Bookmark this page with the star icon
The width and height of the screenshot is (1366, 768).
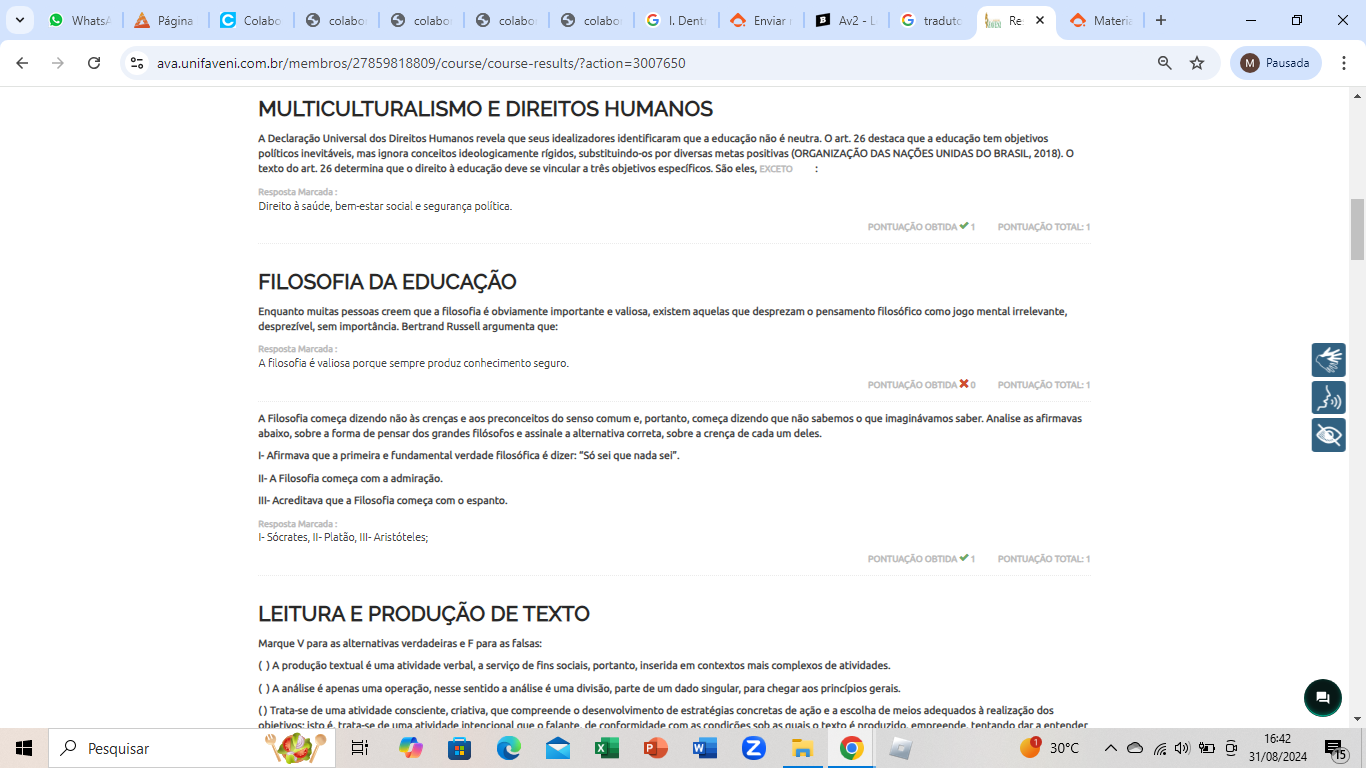pos(1197,63)
